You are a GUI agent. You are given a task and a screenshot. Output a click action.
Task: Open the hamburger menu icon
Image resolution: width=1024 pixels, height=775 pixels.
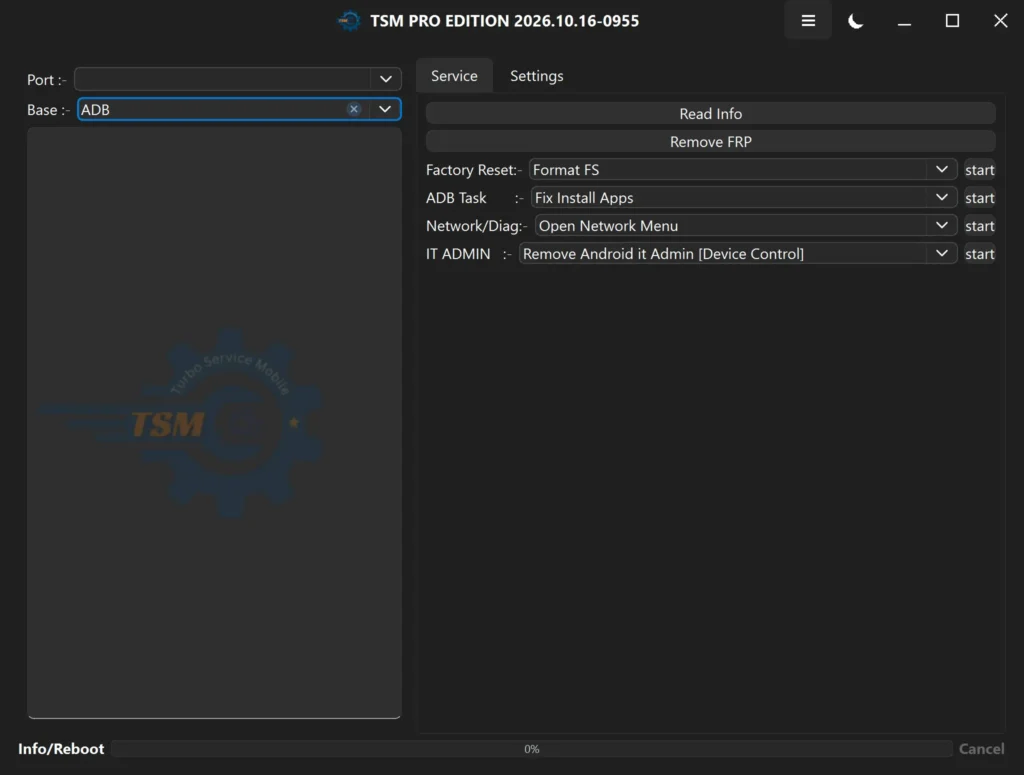point(808,21)
